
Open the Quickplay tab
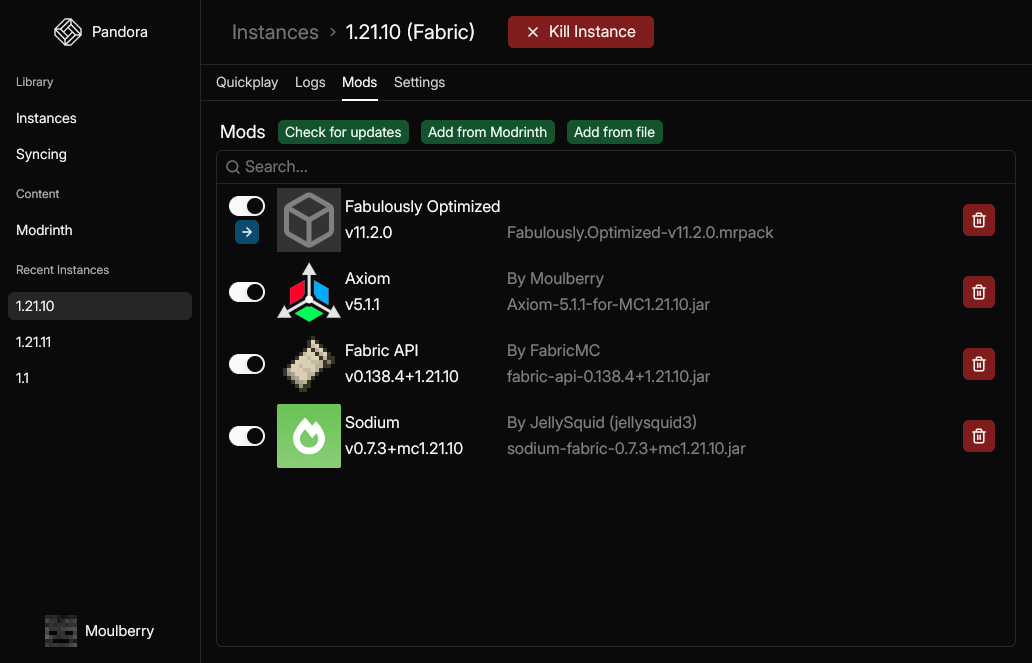pyautogui.click(x=247, y=82)
